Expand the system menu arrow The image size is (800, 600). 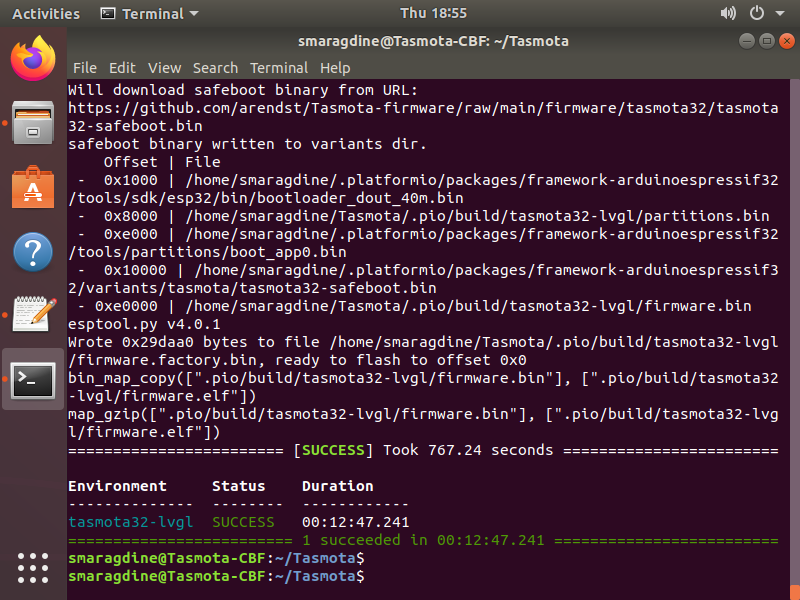click(780, 14)
